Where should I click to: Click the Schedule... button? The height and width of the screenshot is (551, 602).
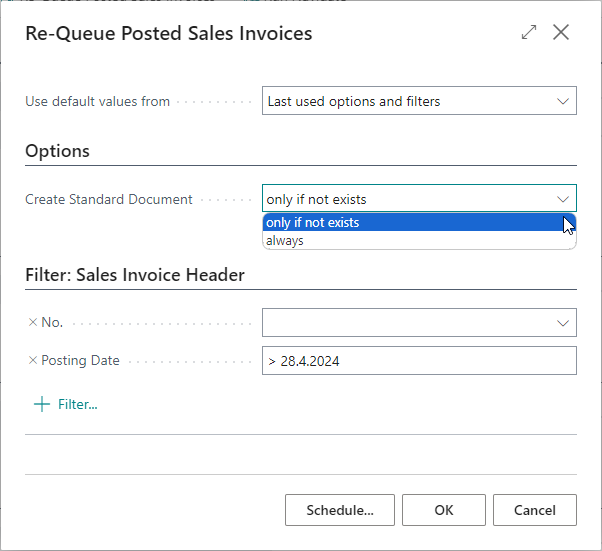(x=340, y=510)
